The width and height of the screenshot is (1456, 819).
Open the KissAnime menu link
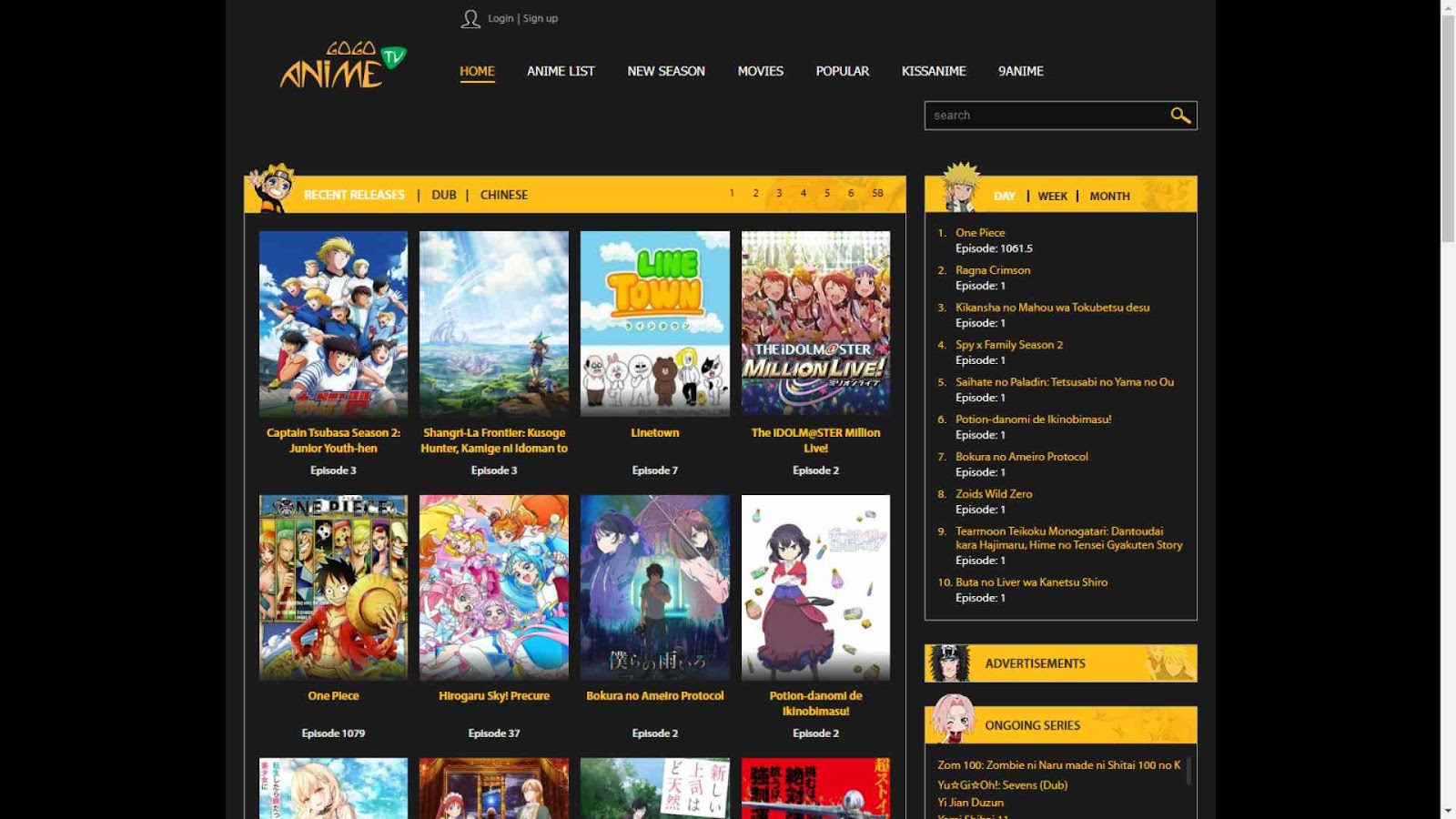click(x=934, y=71)
